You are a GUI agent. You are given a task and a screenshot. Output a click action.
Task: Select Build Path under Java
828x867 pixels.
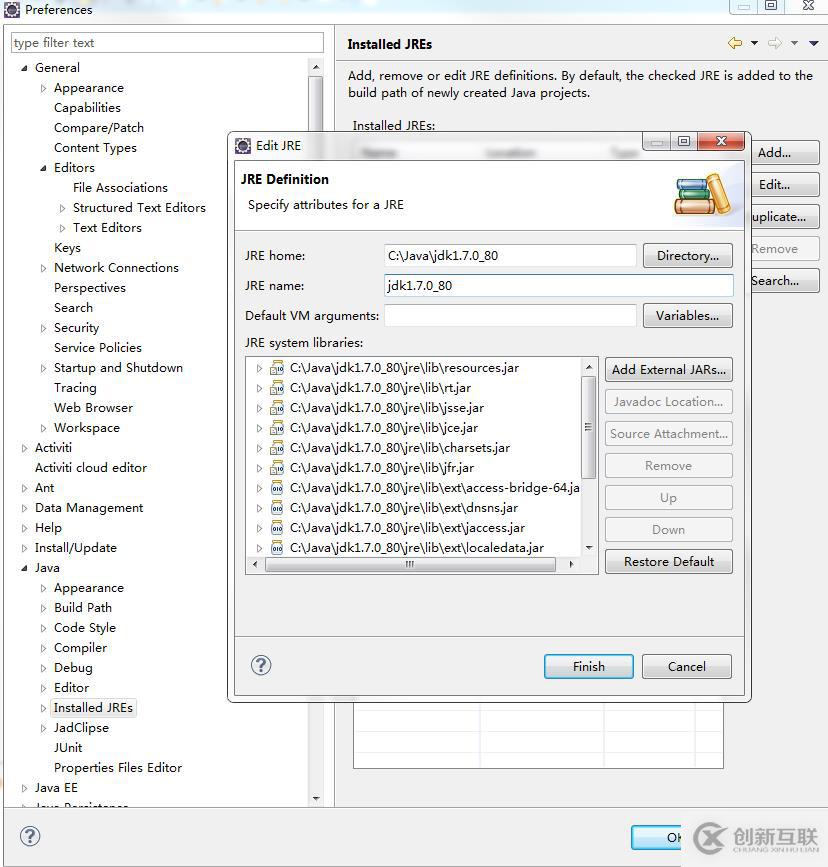pyautogui.click(x=83, y=608)
